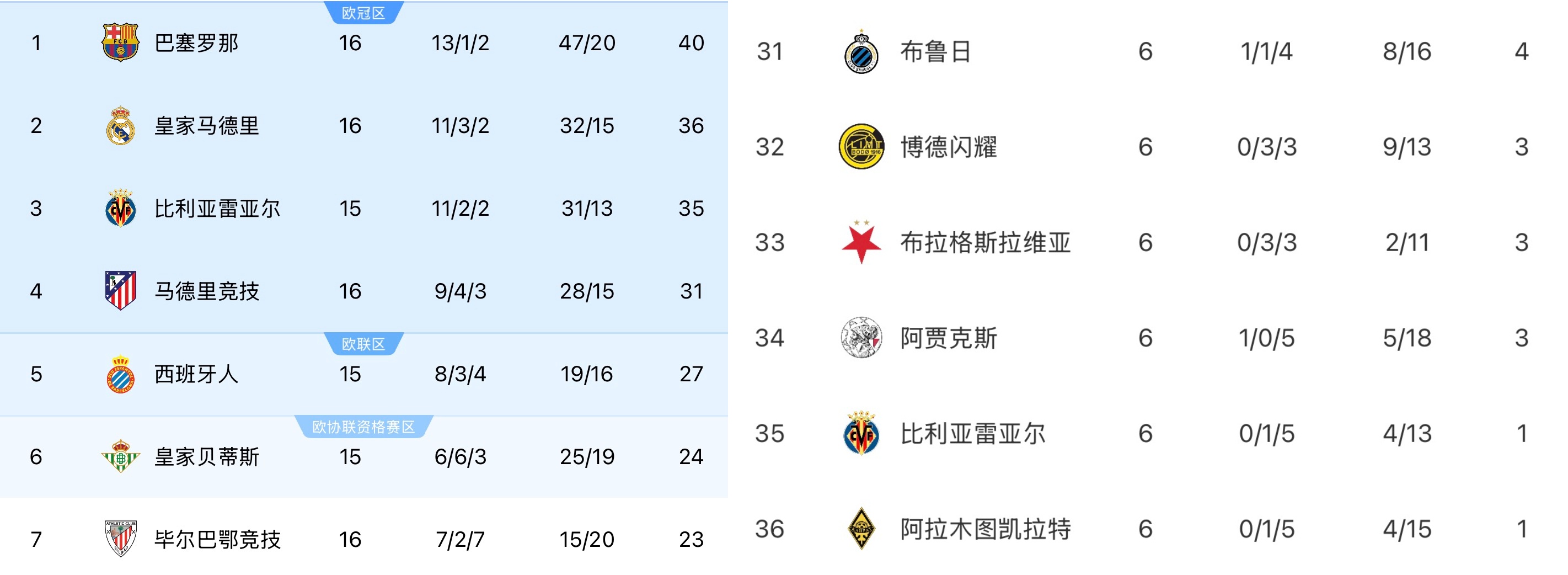
Task: Click the Ajax club crest
Action: click(861, 338)
